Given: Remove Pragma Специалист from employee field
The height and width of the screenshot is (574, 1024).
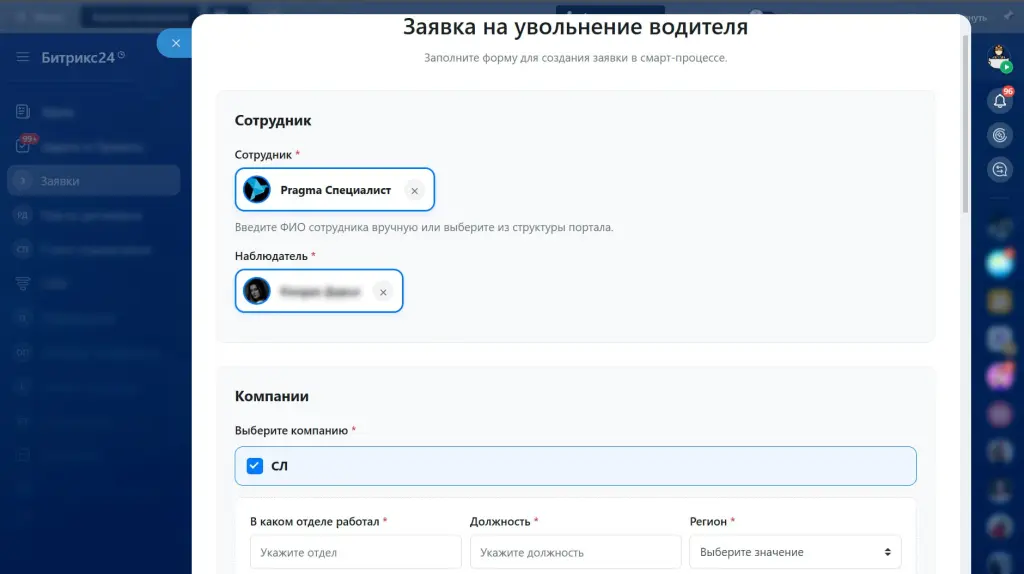Looking at the screenshot, I should [414, 191].
